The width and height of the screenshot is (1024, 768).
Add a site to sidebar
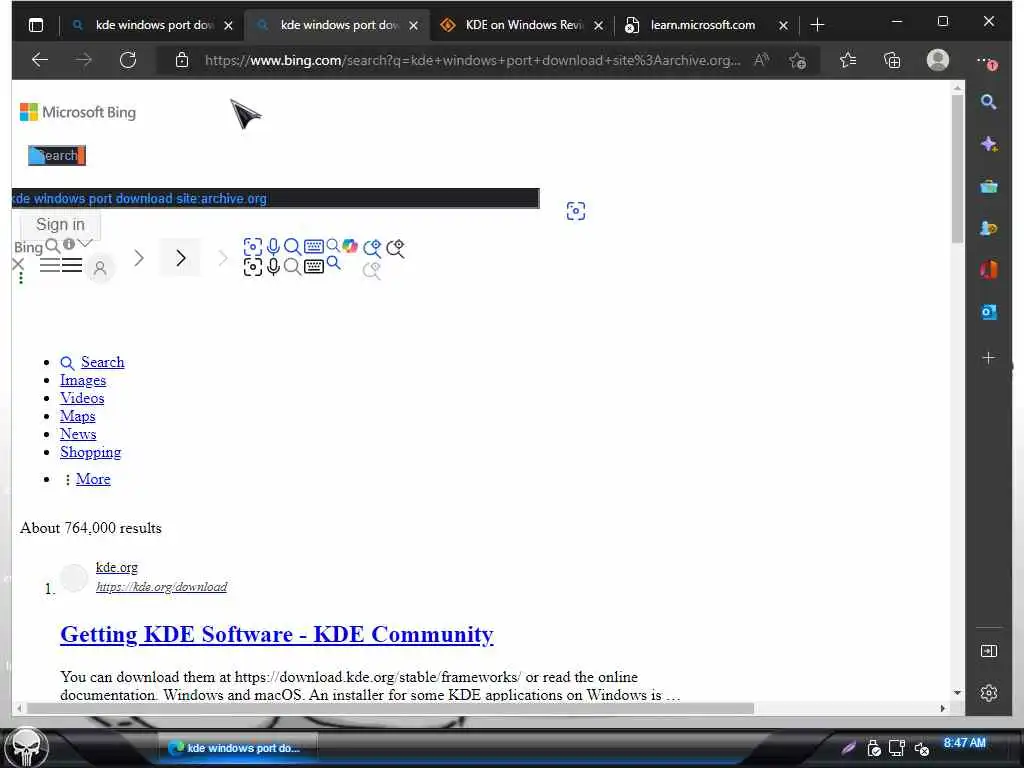point(989,358)
